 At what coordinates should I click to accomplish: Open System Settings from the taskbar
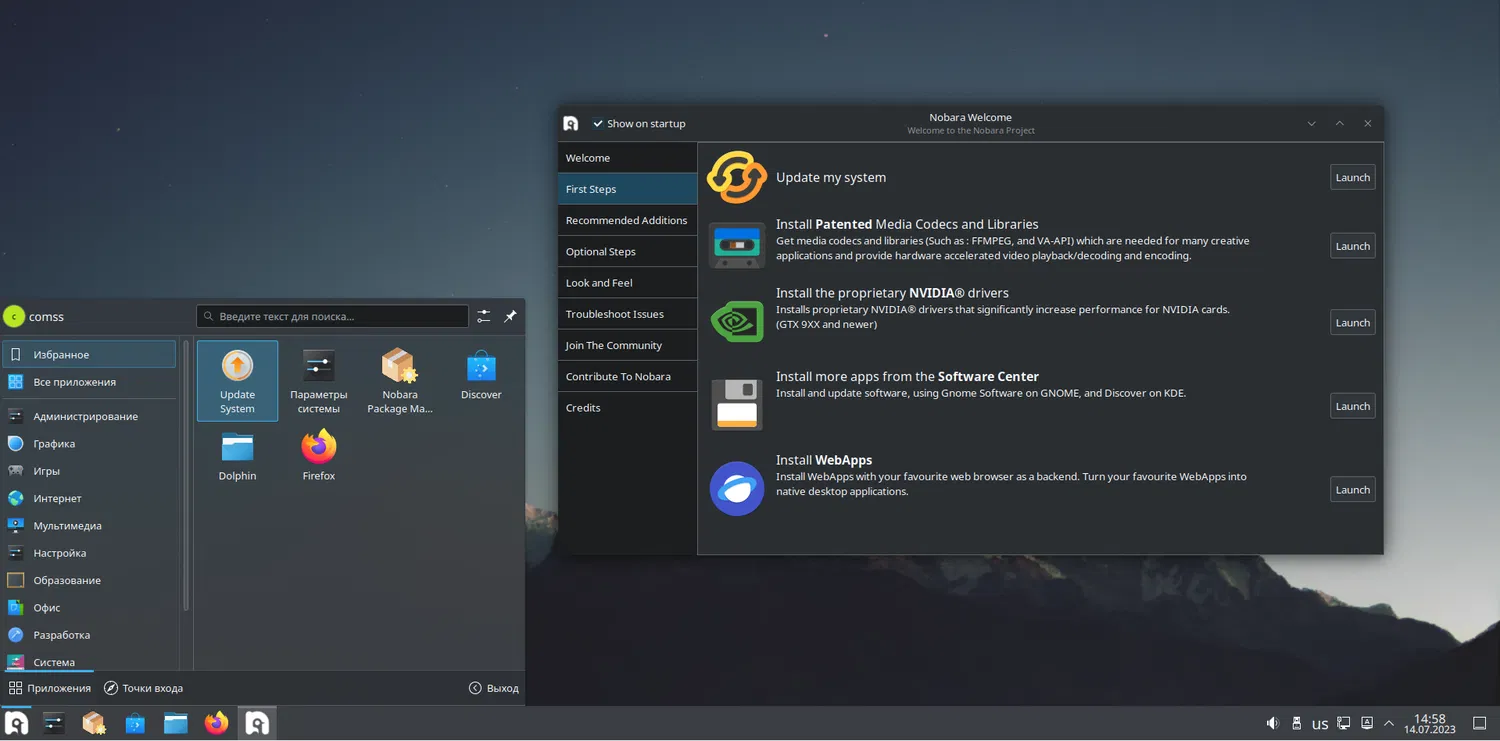click(54, 723)
